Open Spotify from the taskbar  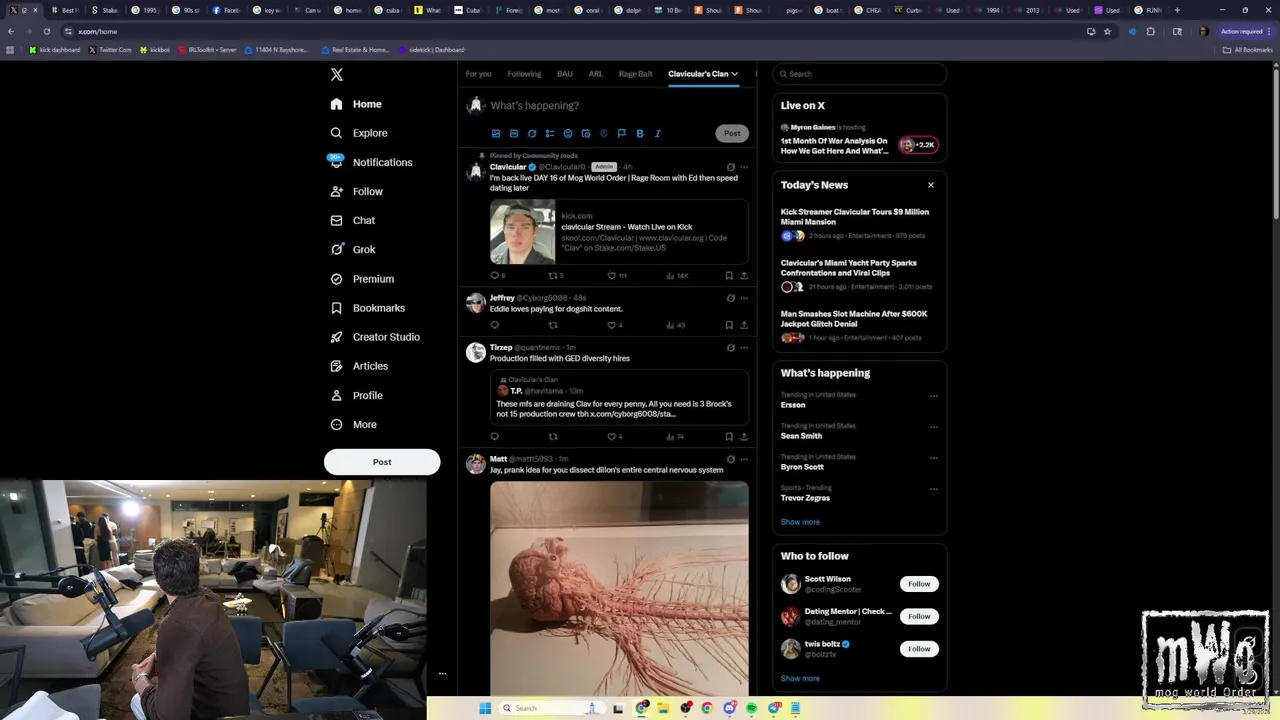[x=751, y=708]
